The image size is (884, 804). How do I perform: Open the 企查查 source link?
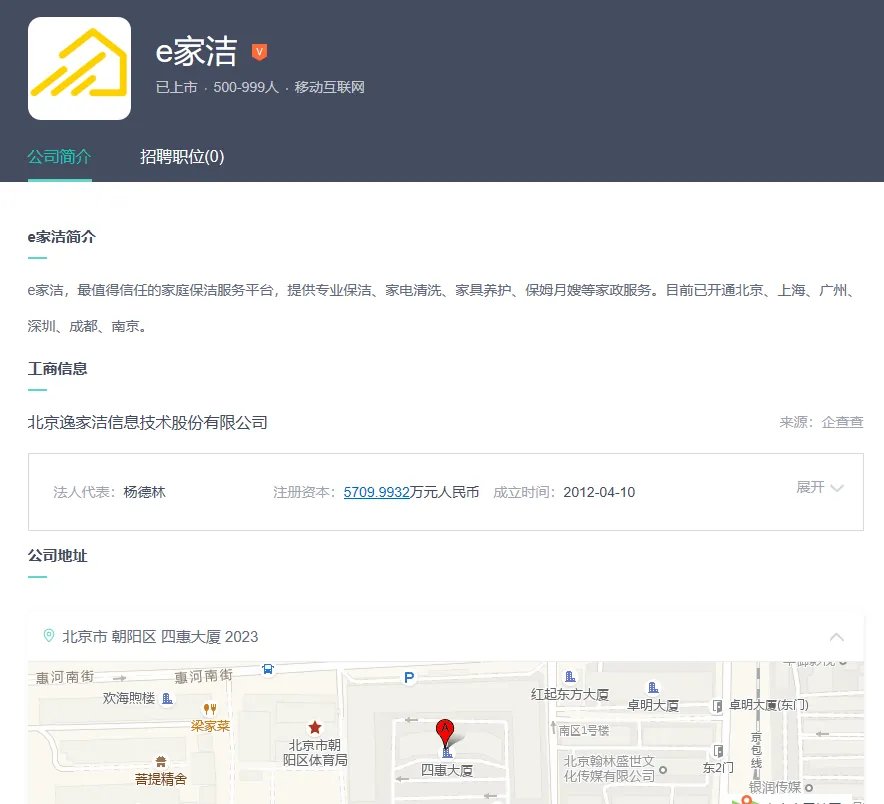coord(842,422)
